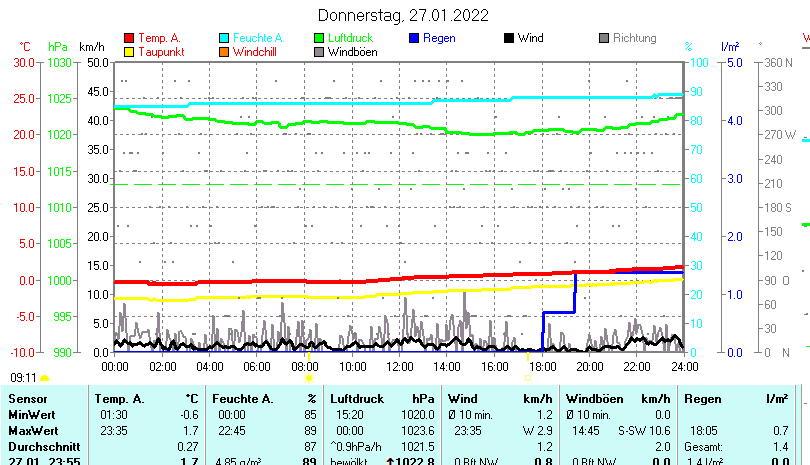
Task: Click the red Temp. A. legend swatch
Action: click(128, 38)
